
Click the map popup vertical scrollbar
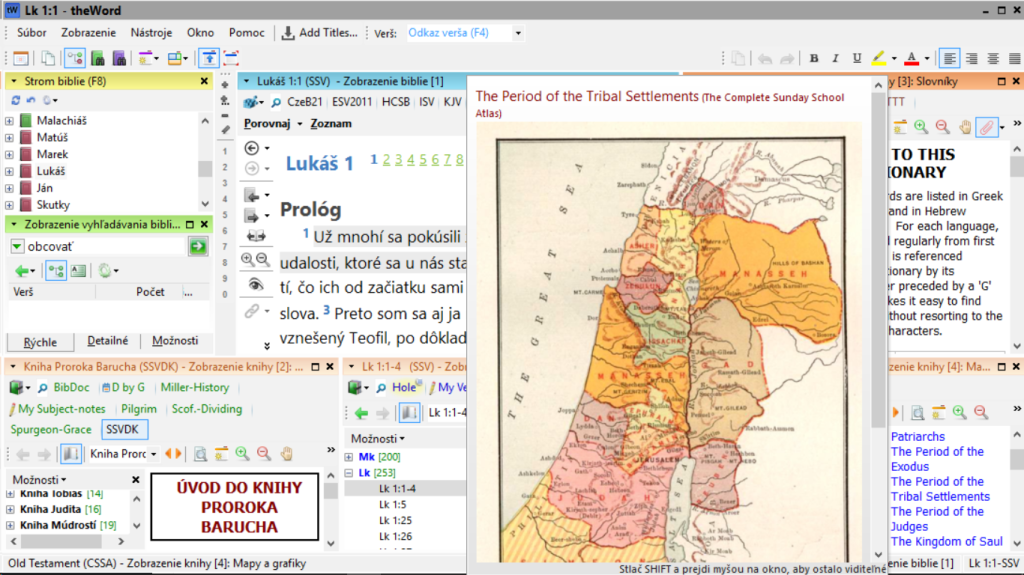coord(878,320)
